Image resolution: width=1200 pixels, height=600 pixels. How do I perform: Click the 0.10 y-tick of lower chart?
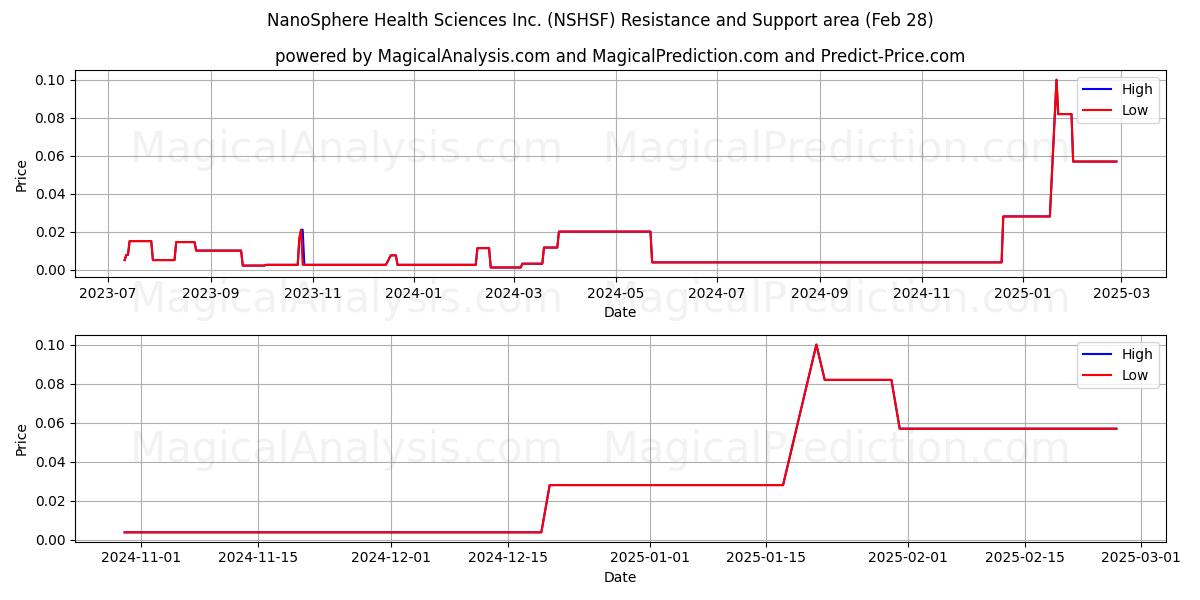[x=52, y=345]
